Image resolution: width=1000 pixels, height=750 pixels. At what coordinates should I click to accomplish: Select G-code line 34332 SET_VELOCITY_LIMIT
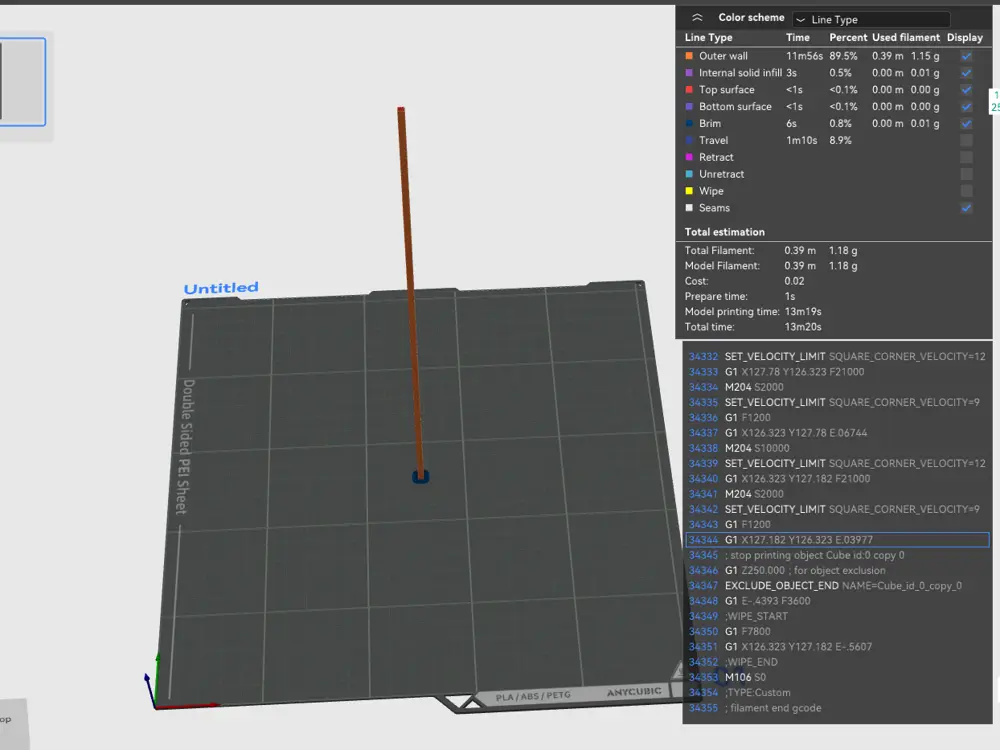pos(837,357)
